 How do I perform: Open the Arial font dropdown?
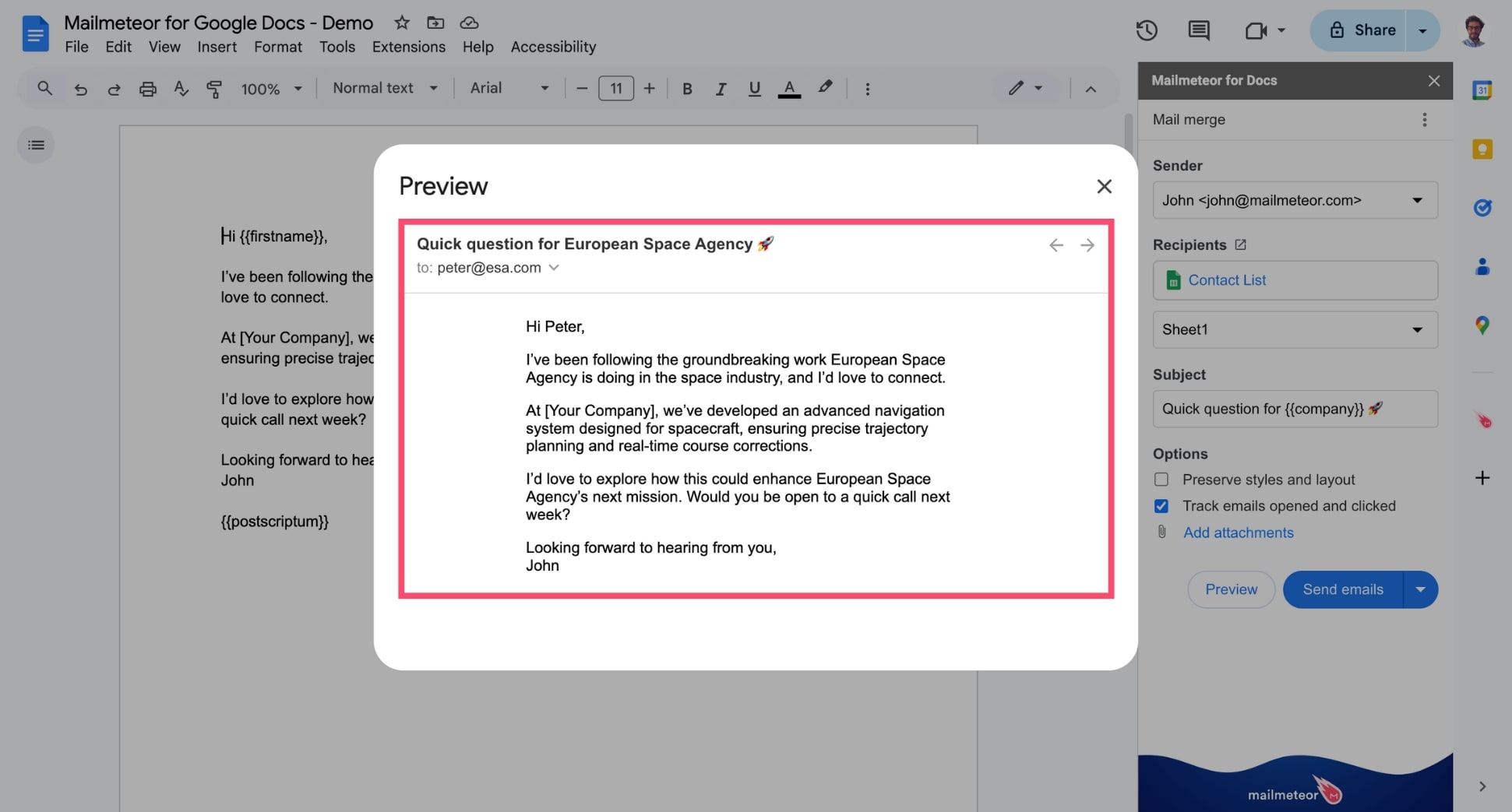509,89
